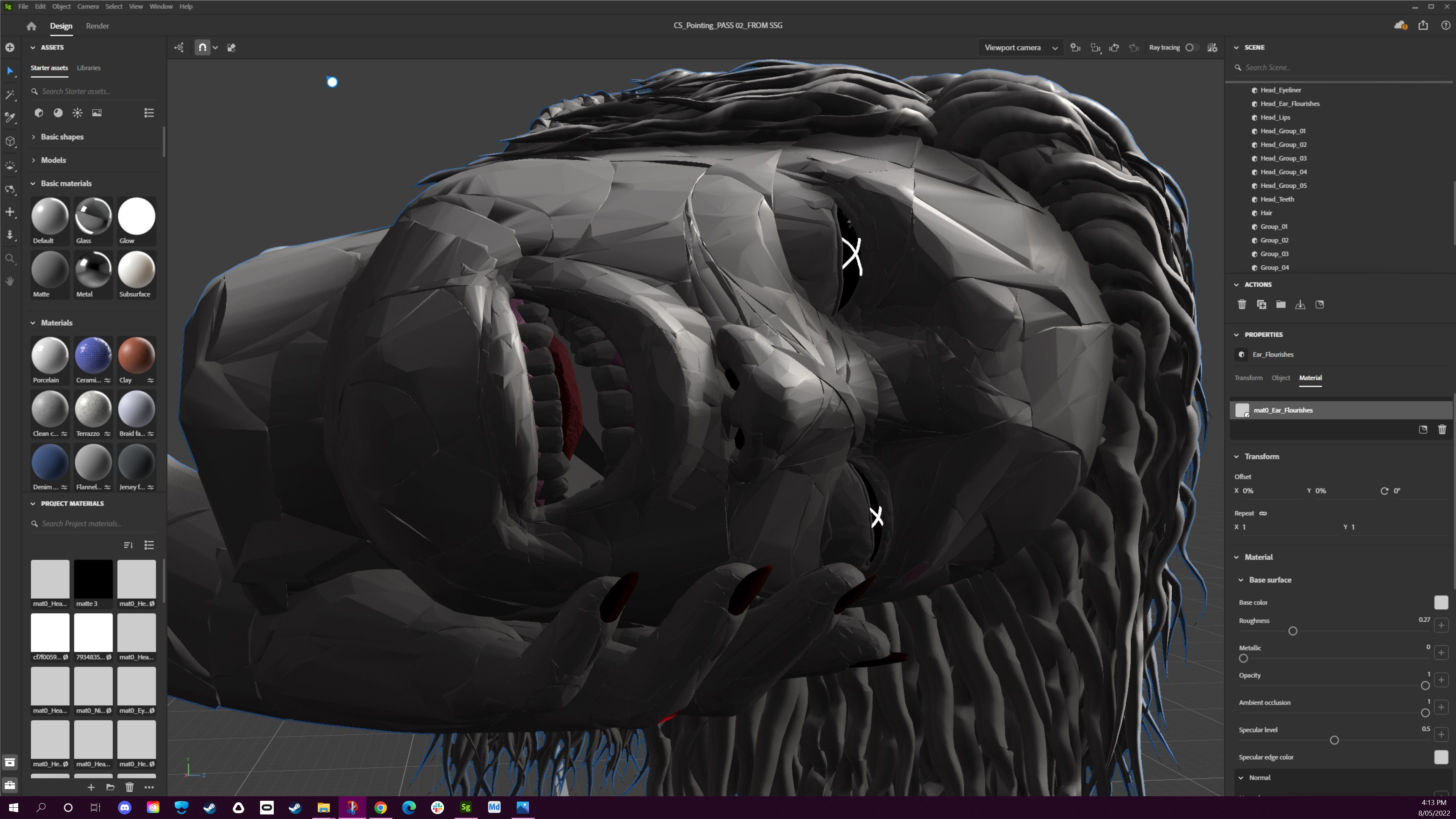Duplicate the selected object in Actions
Screen dimensions: 1456x819
click(x=1261, y=304)
